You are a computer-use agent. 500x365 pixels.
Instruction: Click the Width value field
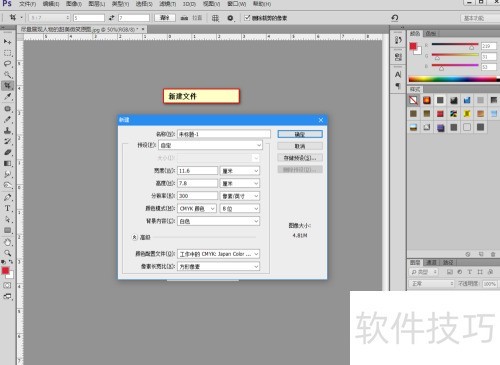(x=197, y=171)
